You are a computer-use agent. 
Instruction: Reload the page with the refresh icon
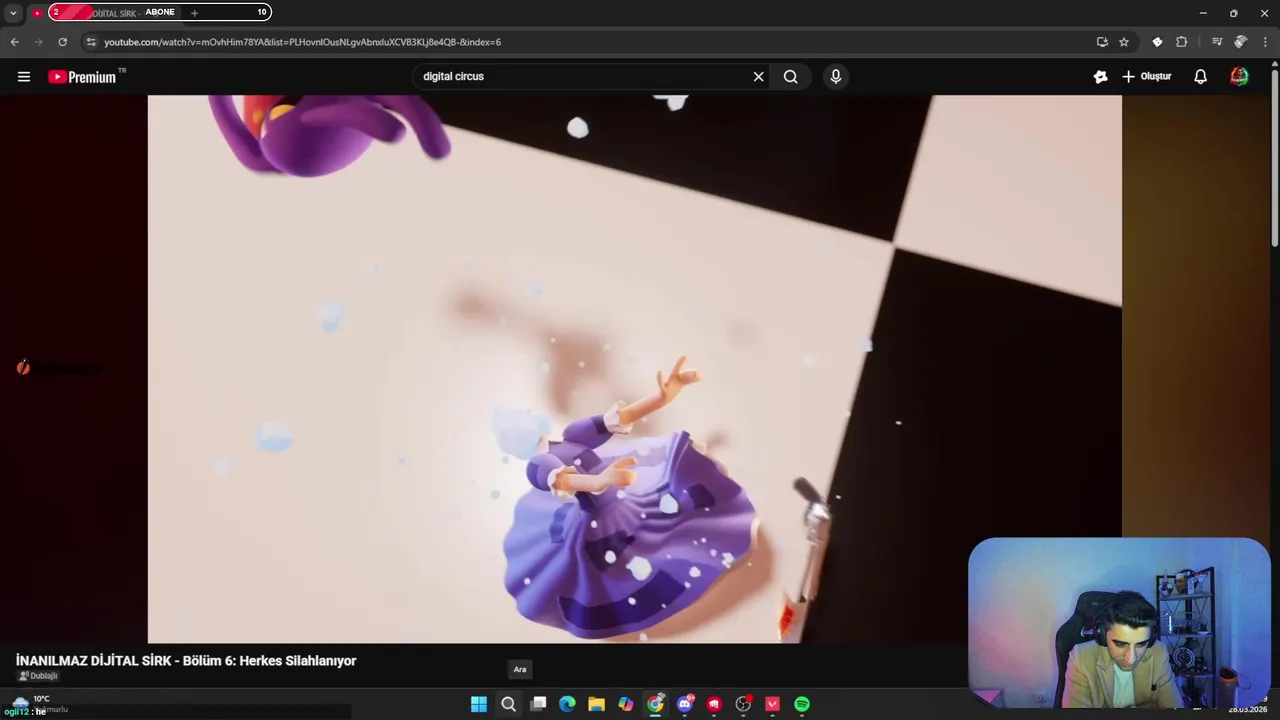tap(62, 42)
